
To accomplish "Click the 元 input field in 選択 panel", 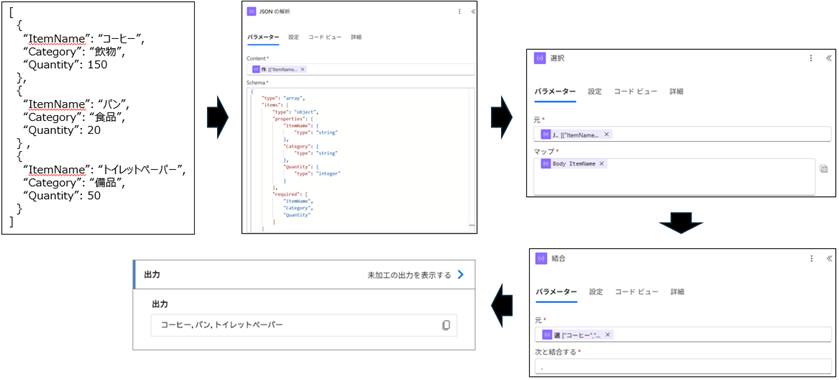I will (683, 134).
